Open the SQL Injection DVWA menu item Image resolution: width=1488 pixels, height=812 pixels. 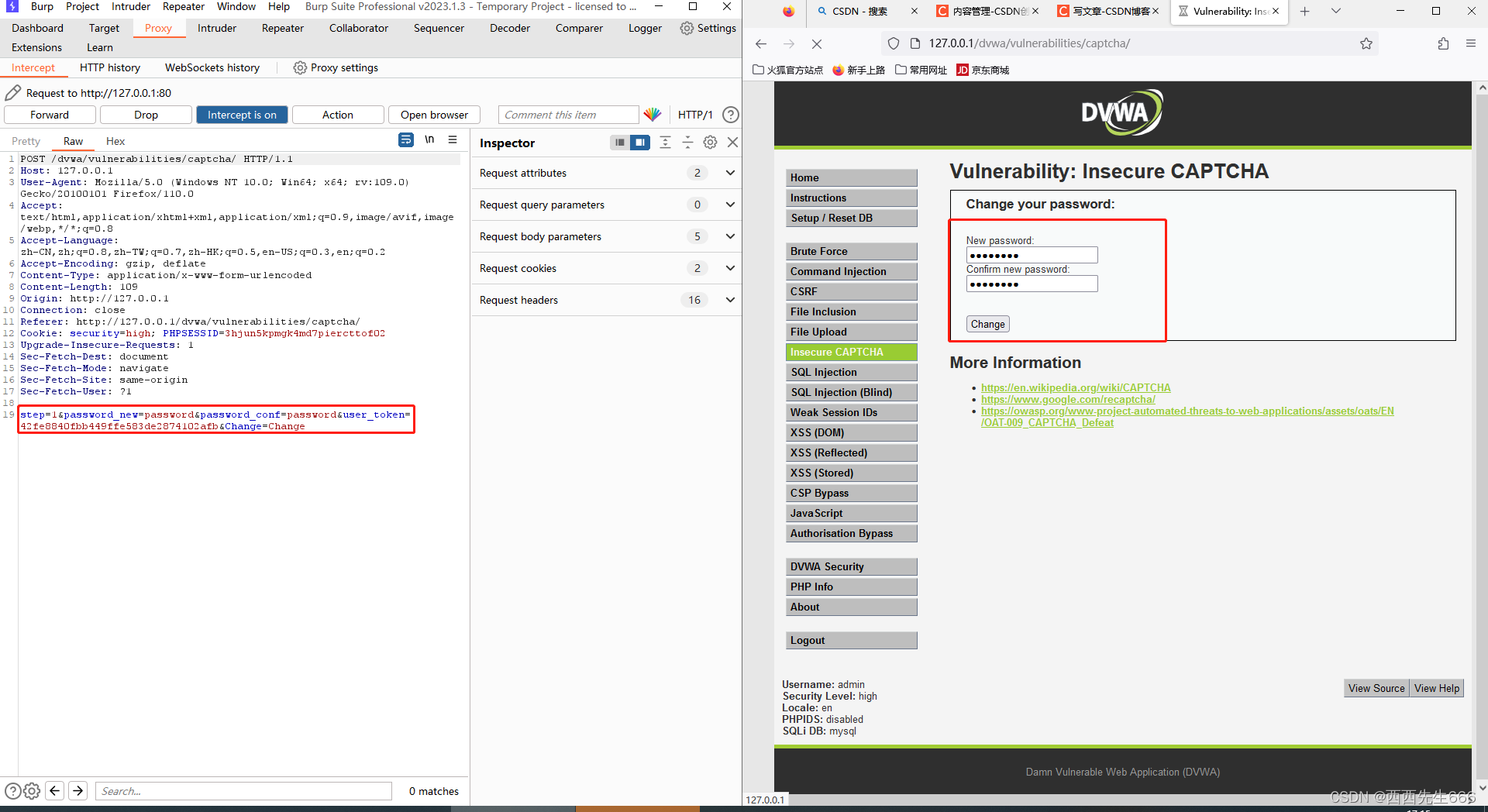coord(851,372)
